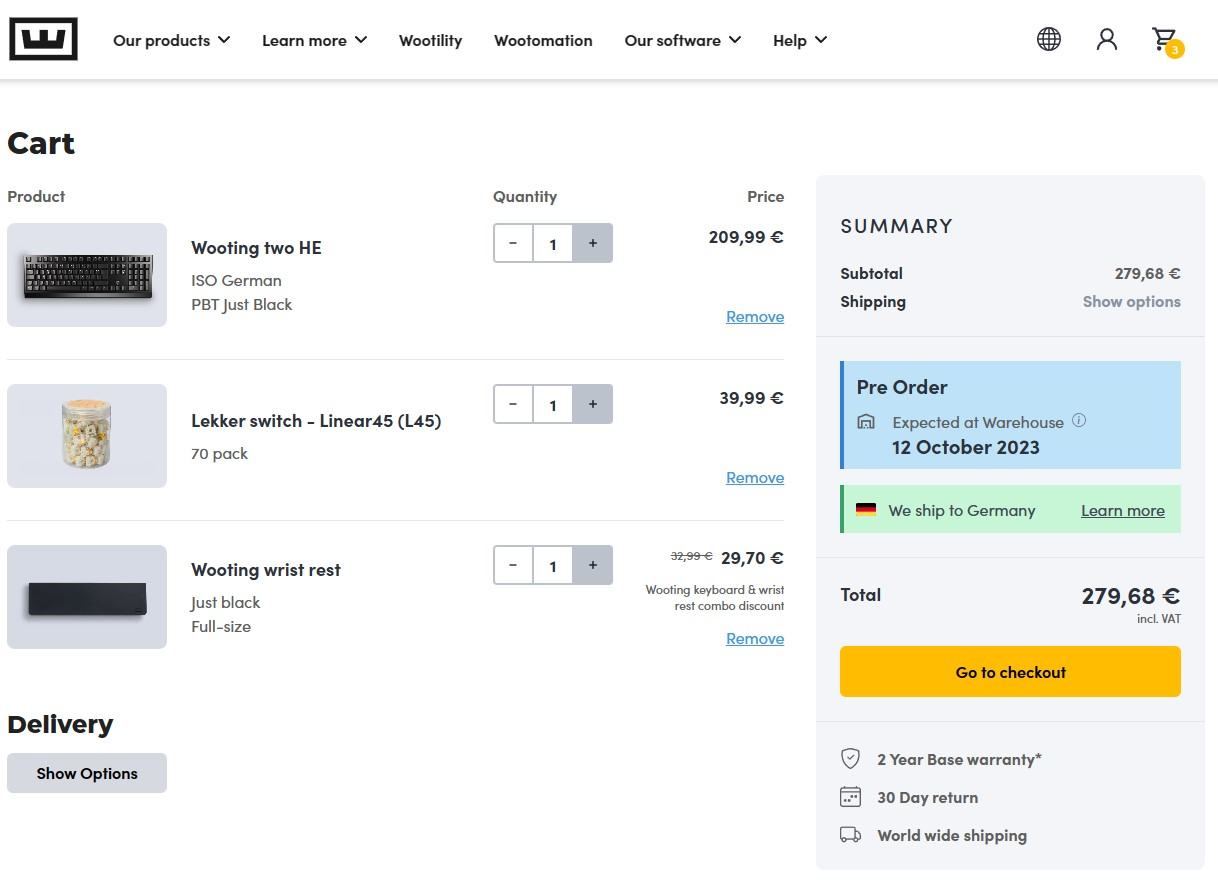1218x887 pixels.
Task: Show shipping options in Summary
Action: click(1131, 301)
